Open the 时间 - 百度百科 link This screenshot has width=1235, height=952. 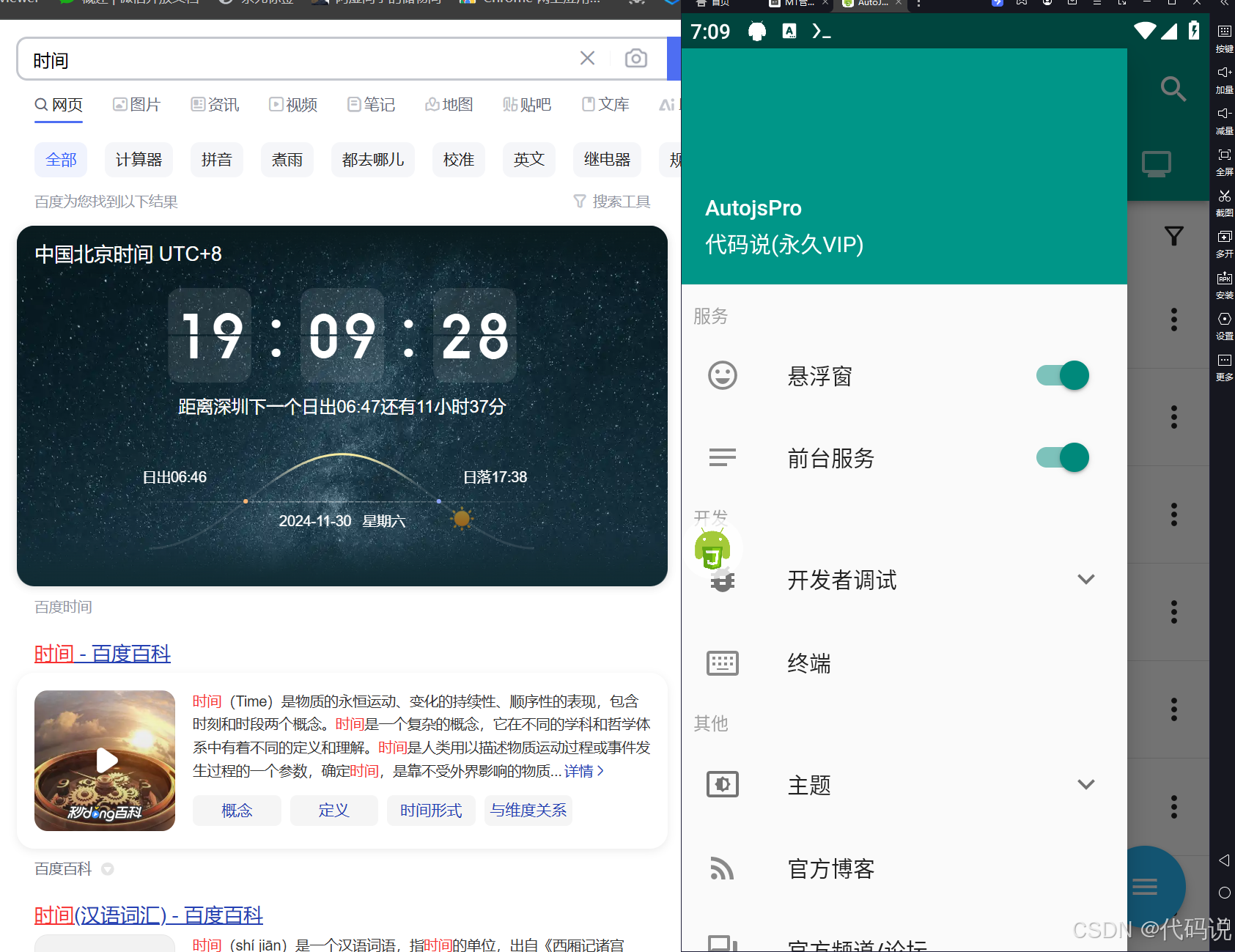(102, 653)
